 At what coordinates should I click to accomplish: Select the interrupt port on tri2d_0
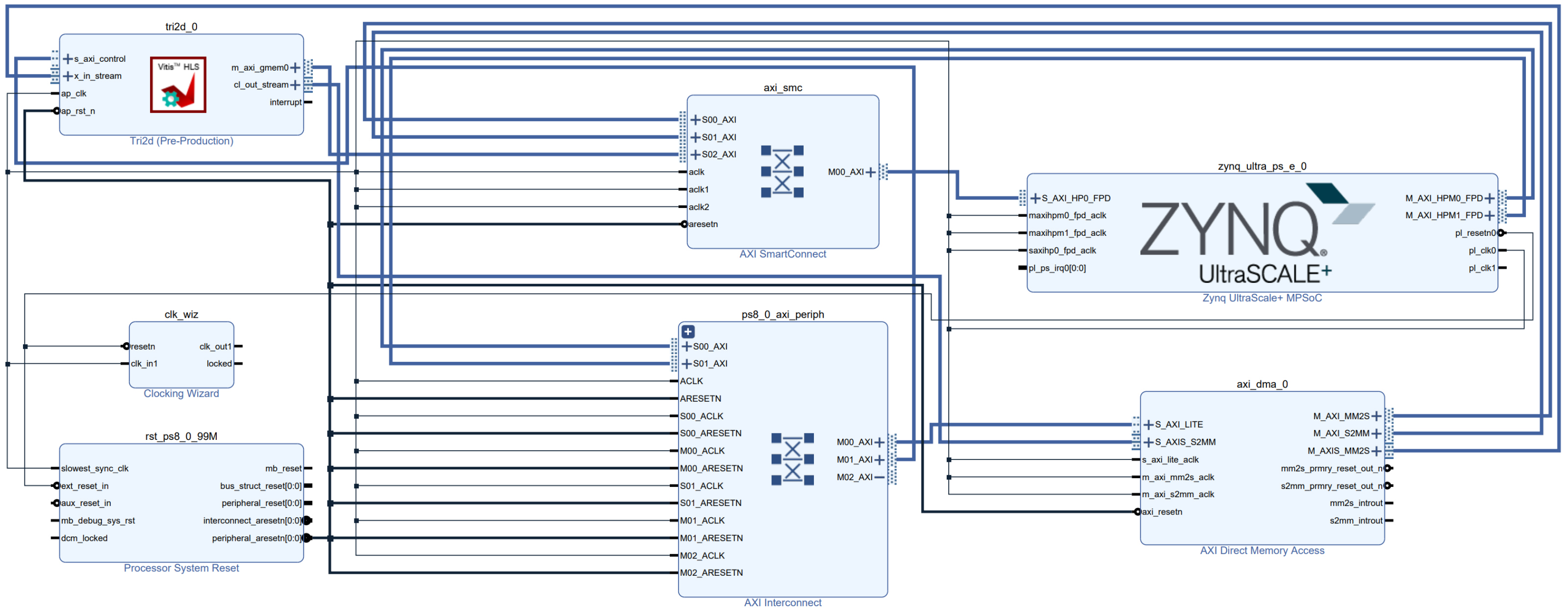pyautogui.click(x=285, y=102)
